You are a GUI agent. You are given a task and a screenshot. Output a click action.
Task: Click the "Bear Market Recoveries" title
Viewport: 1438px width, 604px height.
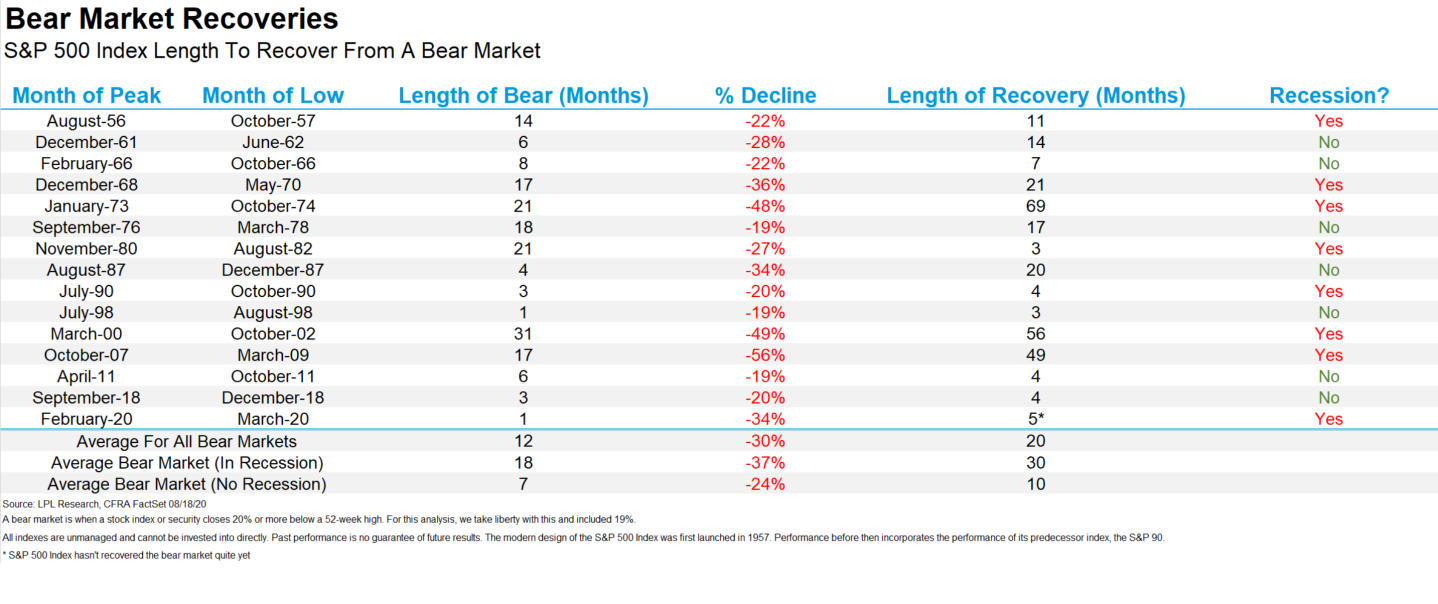pos(172,19)
